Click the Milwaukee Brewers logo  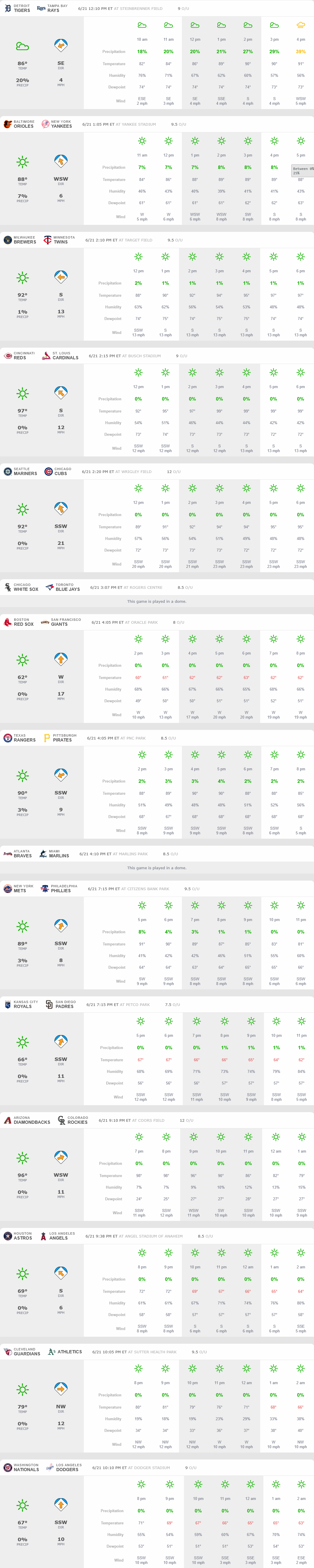coord(8,240)
